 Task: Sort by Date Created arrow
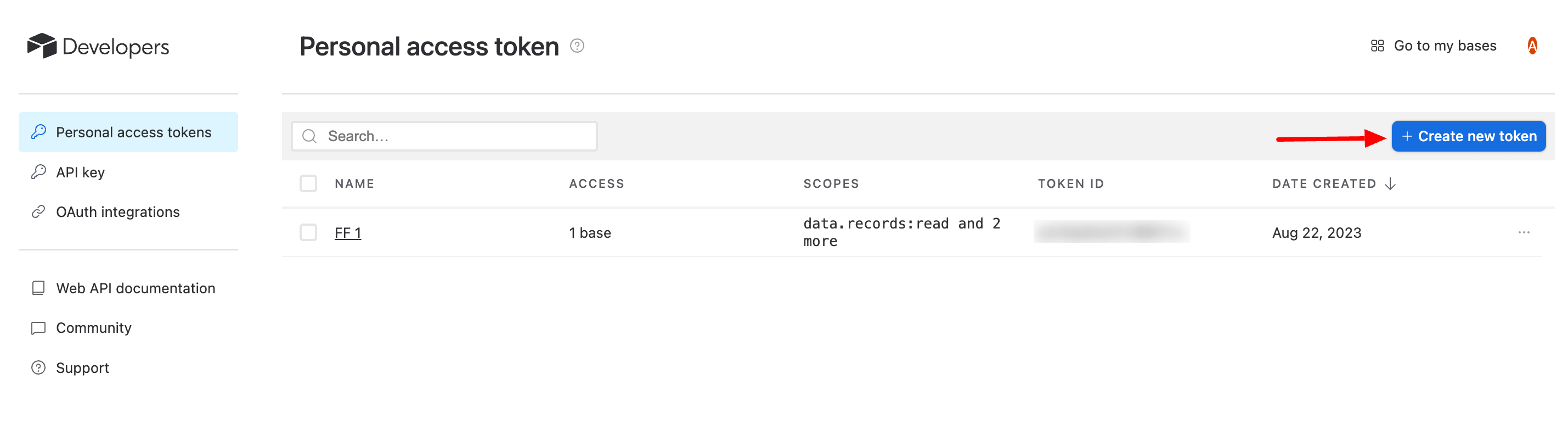pos(1390,183)
